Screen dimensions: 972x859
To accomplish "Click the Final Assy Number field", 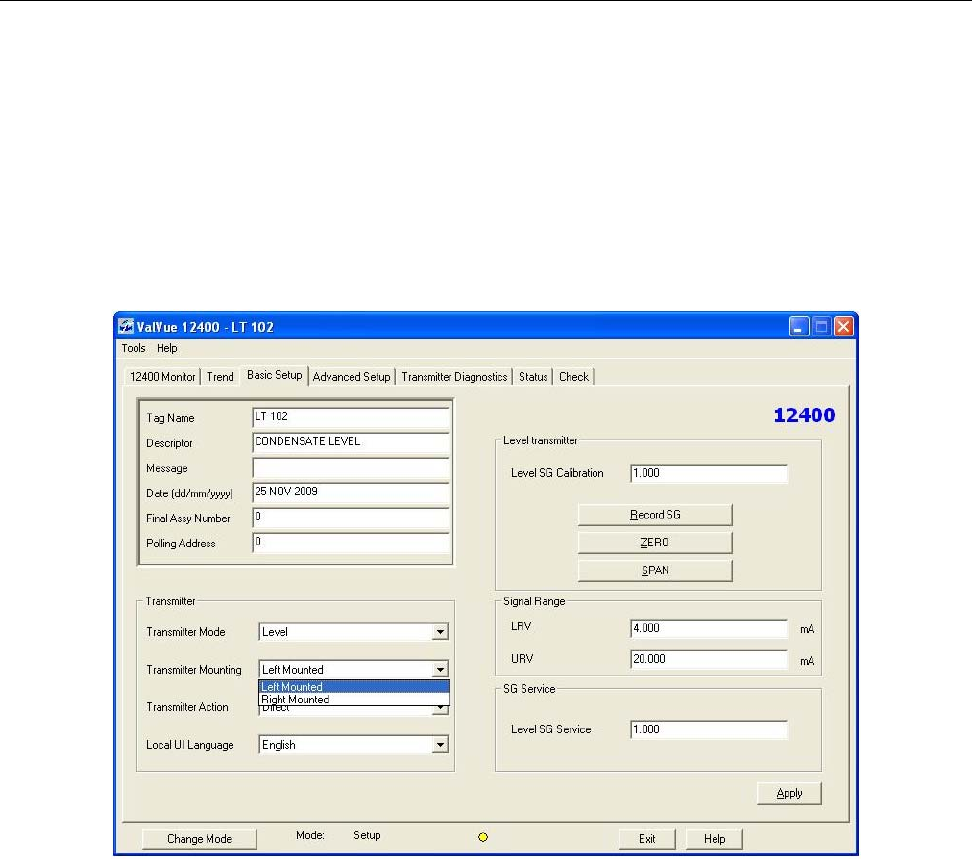I will click(351, 517).
